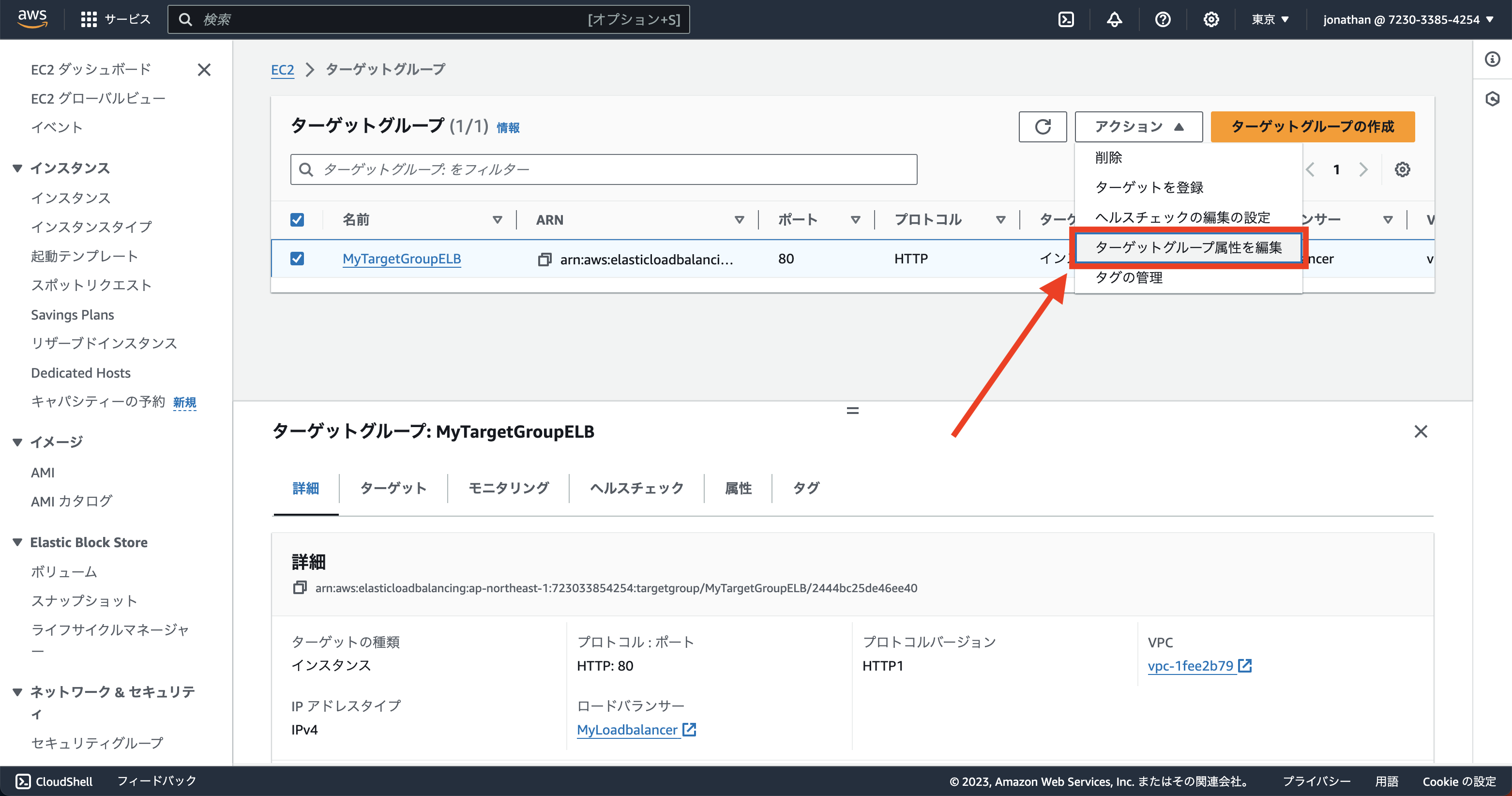Switch to the ヘルスチェック tab
Screen dimensions: 1512x796
tap(636, 488)
